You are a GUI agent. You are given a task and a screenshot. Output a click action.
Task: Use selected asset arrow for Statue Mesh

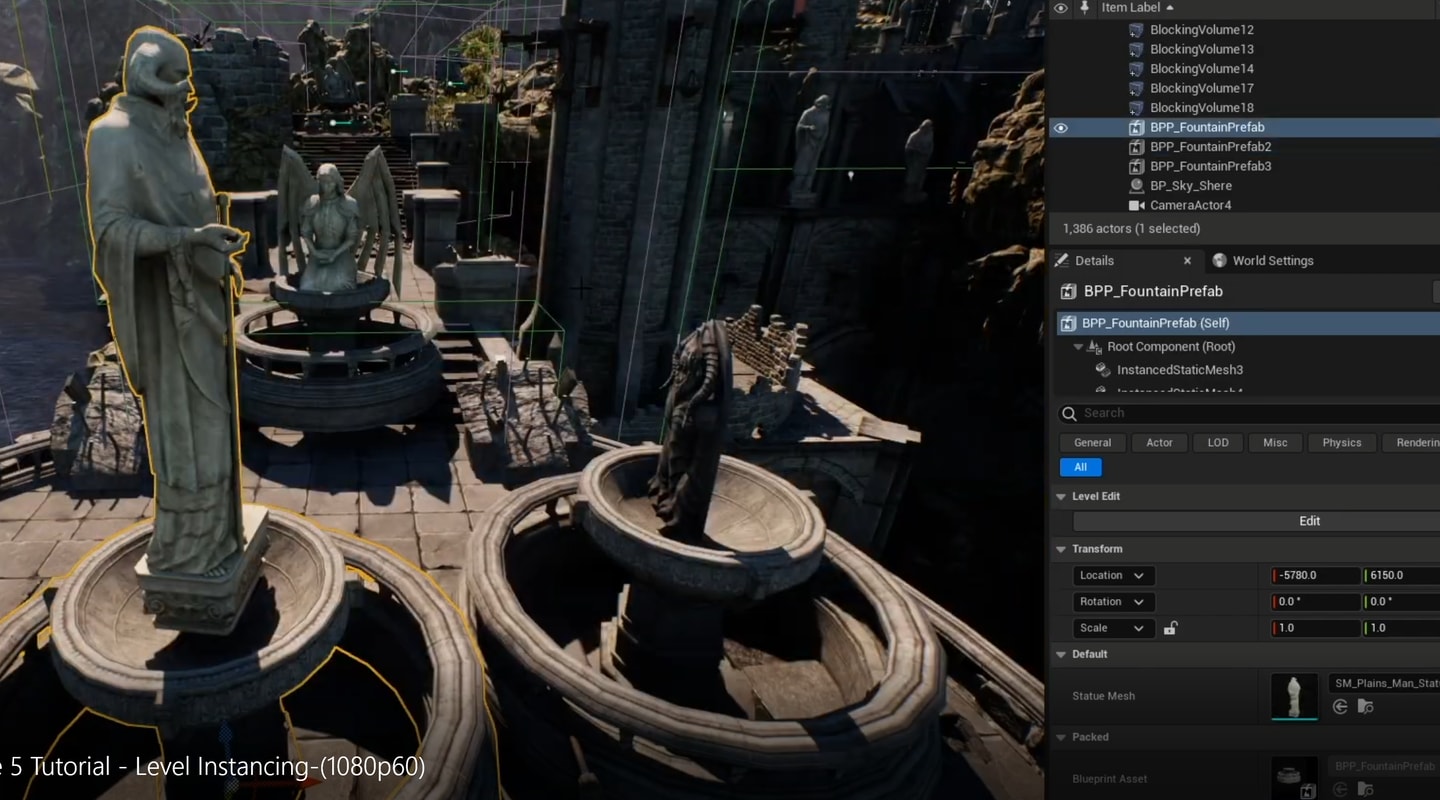[x=1341, y=707]
